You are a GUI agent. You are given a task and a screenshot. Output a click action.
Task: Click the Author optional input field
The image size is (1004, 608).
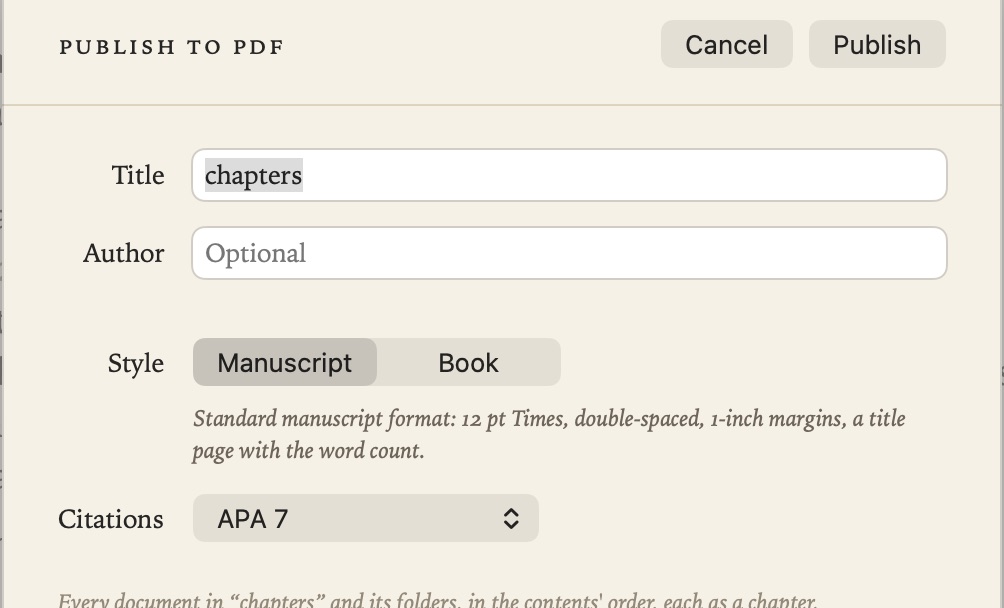point(569,253)
